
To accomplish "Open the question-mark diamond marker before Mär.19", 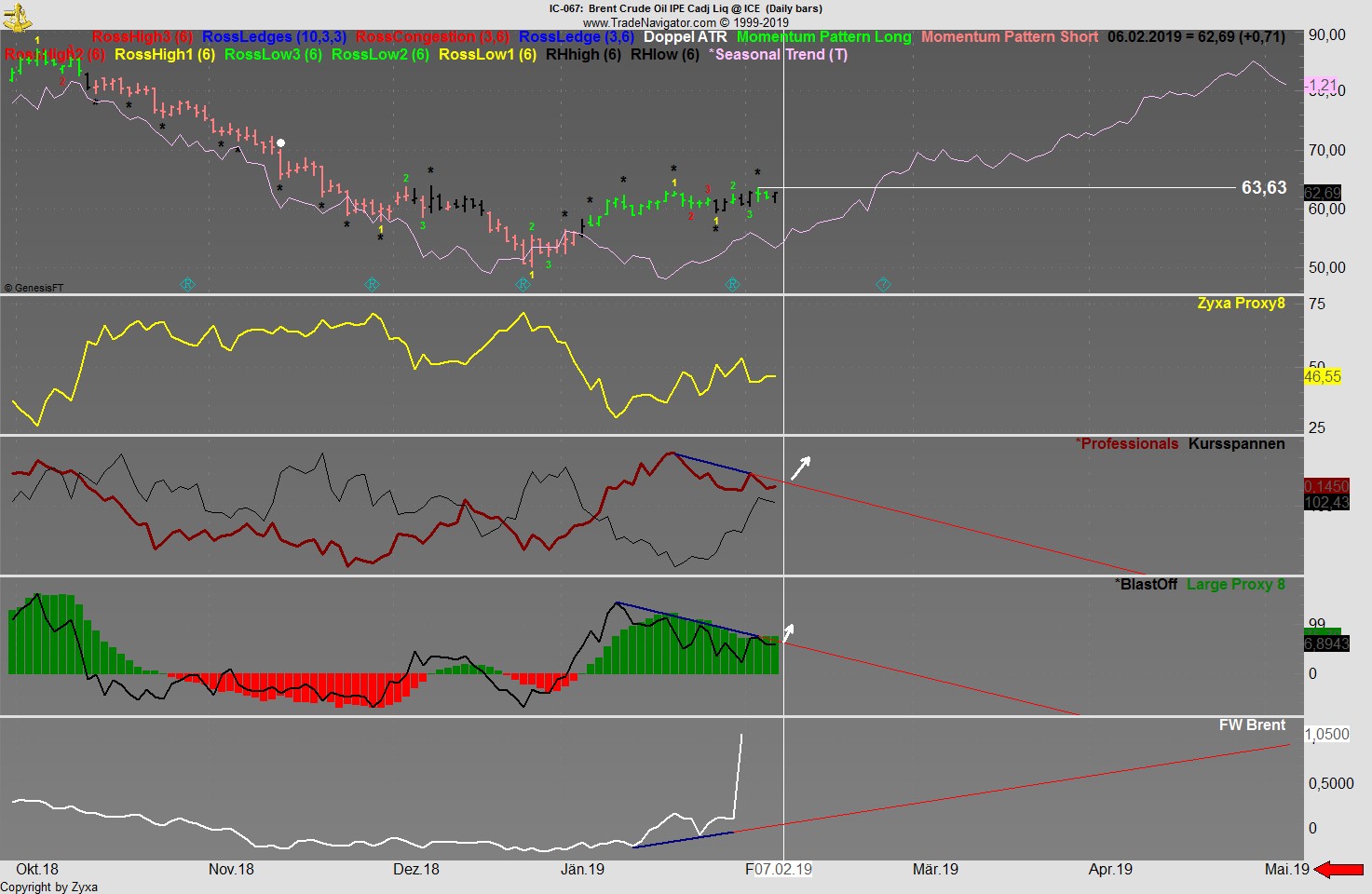I will click(882, 284).
